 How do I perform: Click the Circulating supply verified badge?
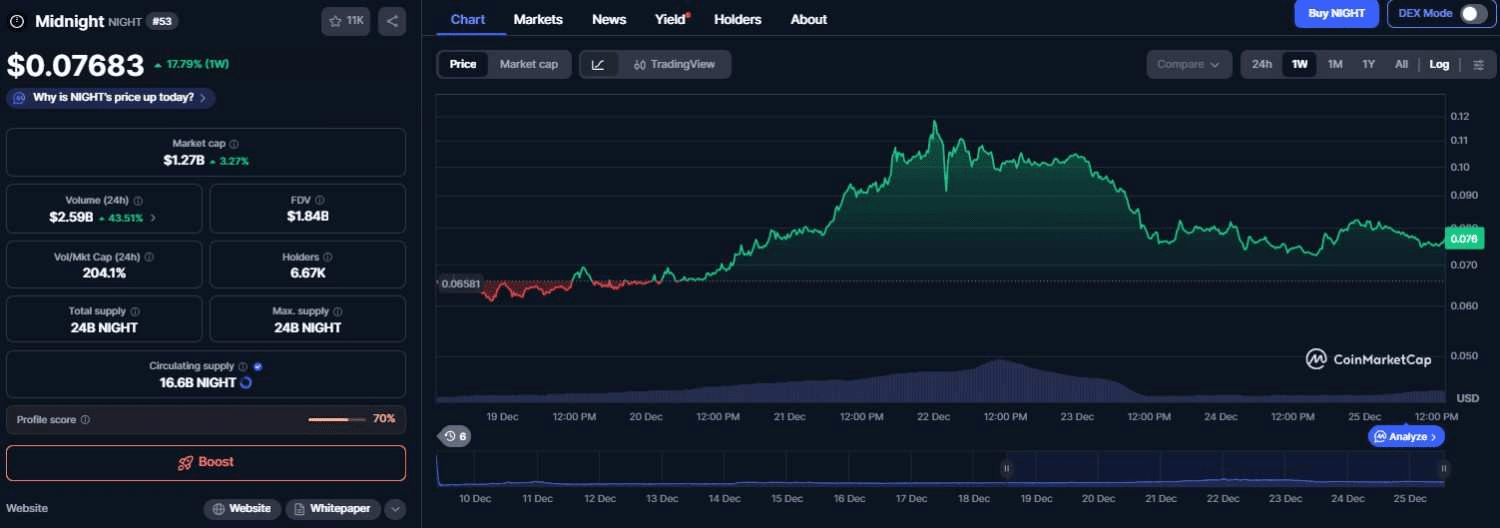coord(258,367)
